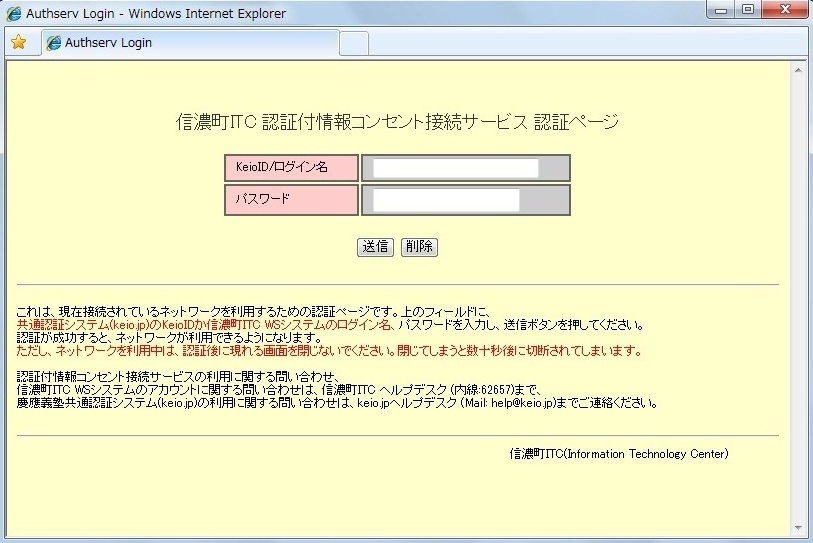Minimize the Internet Explorer window

point(721,9)
